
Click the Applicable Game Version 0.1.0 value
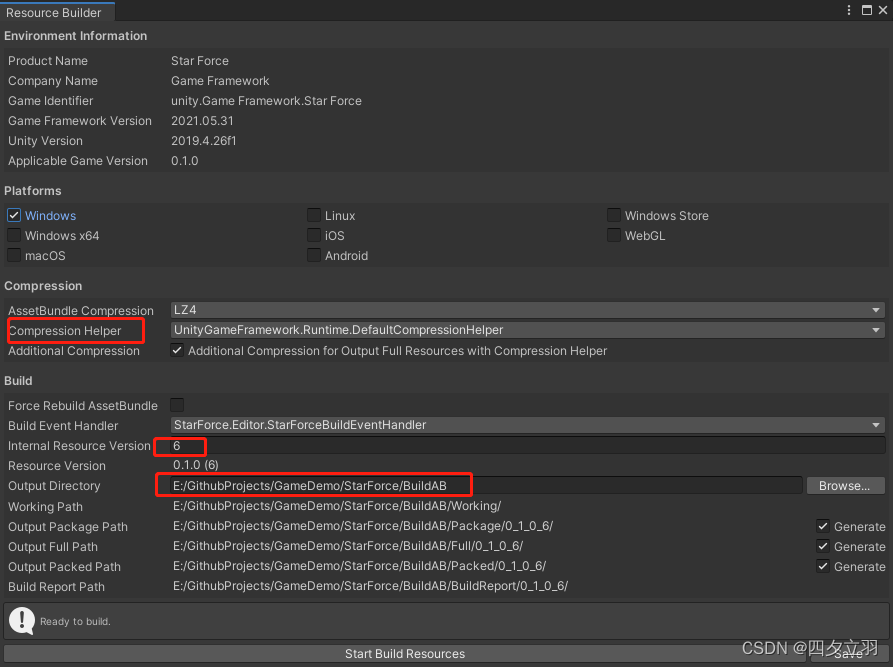click(185, 161)
